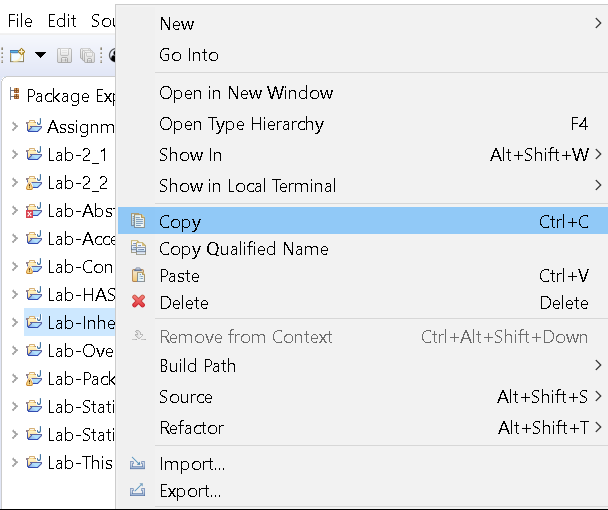
Task: Open Show in Local Terminal submenu
Action: coord(363,186)
